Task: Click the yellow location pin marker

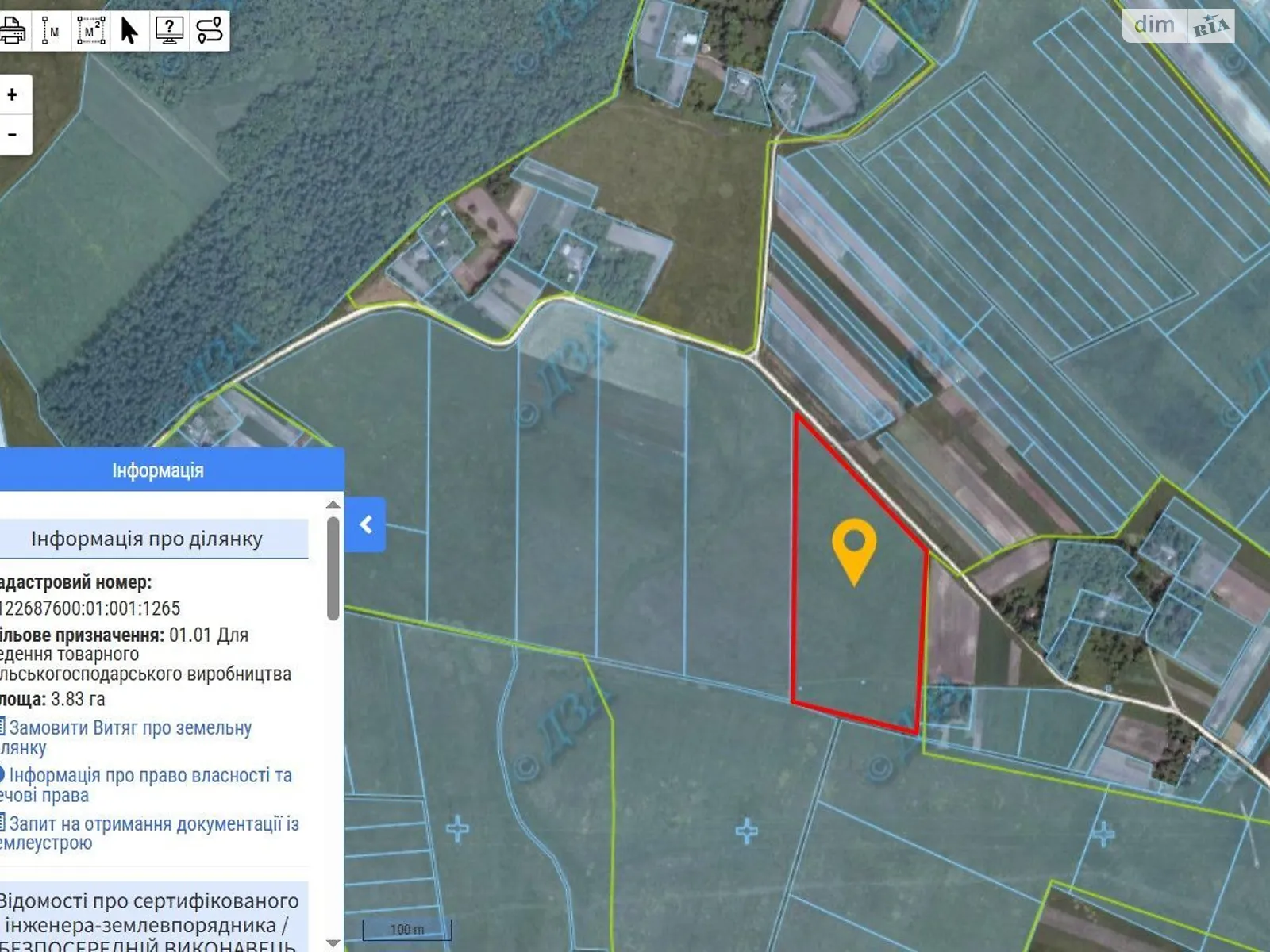Action: (854, 547)
